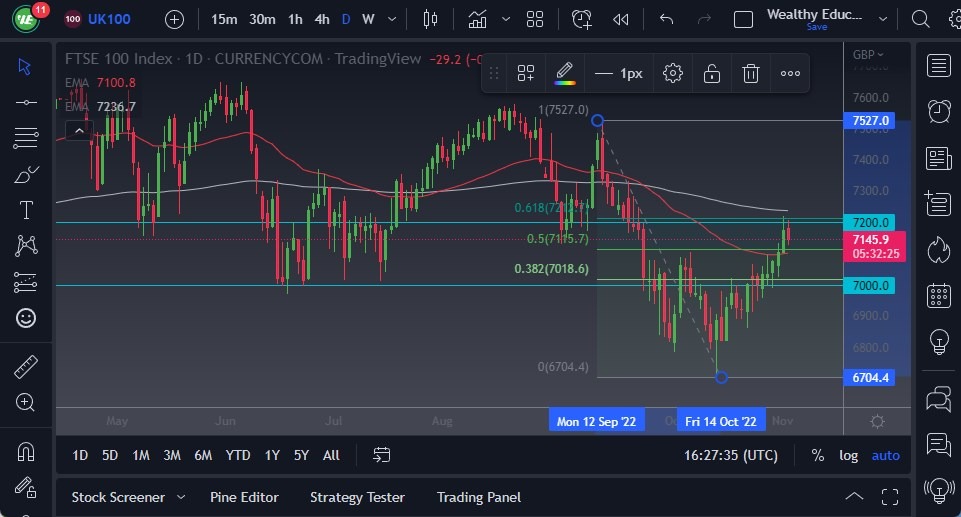Open the public chats panel

[x=938, y=399]
